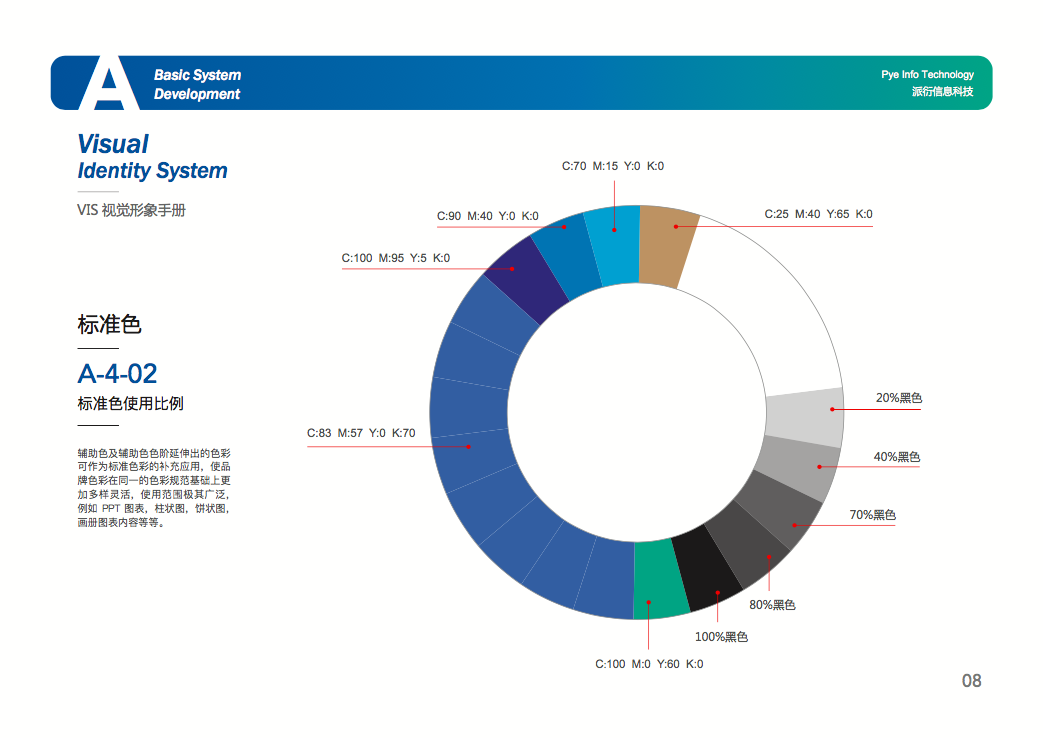This screenshot has width=1043, height=738.
Task: Click the 'Basic System Development' header text
Action: point(197,84)
